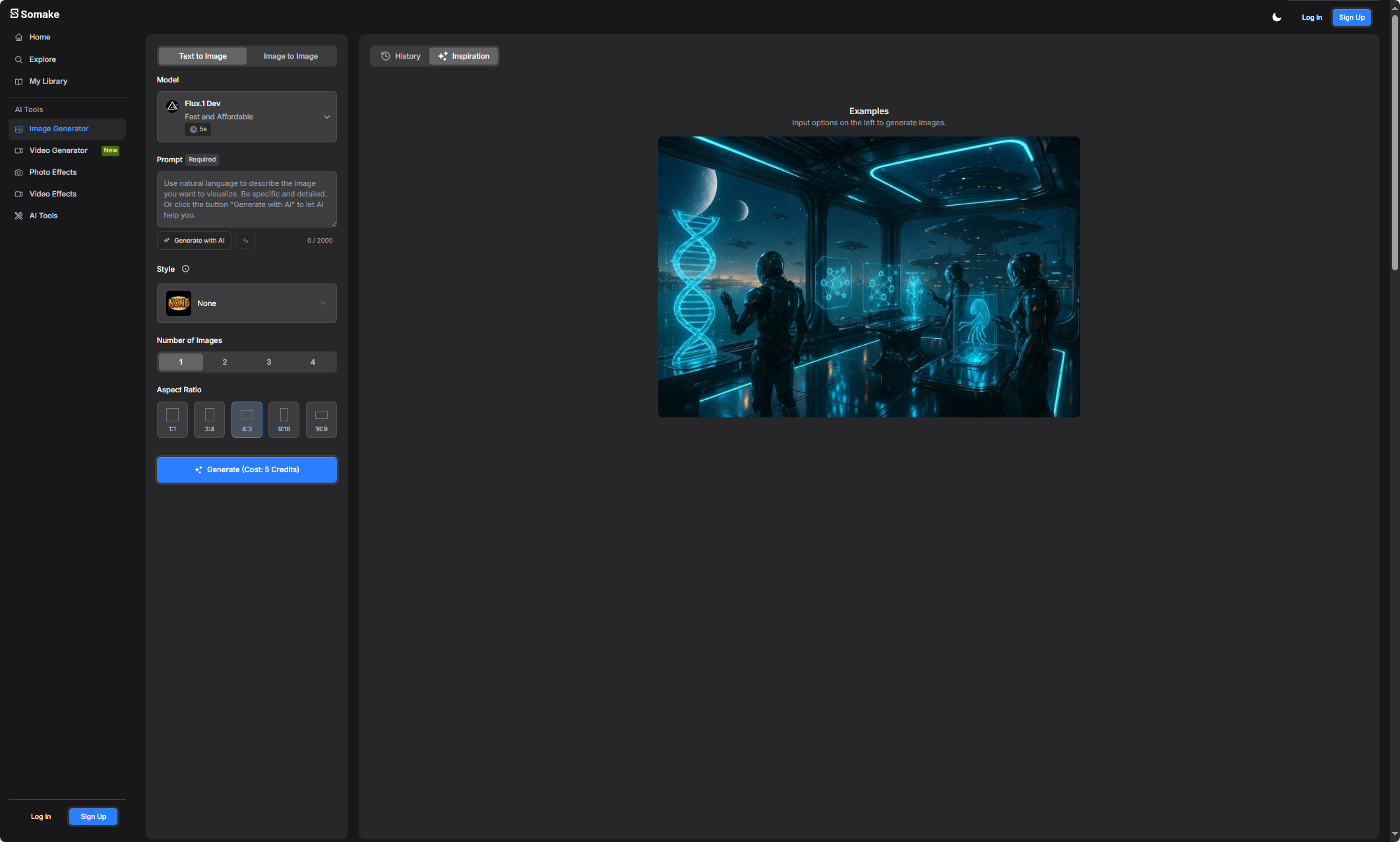Click Generate (Cost: 5 Credits) button
1400x842 pixels.
point(247,469)
